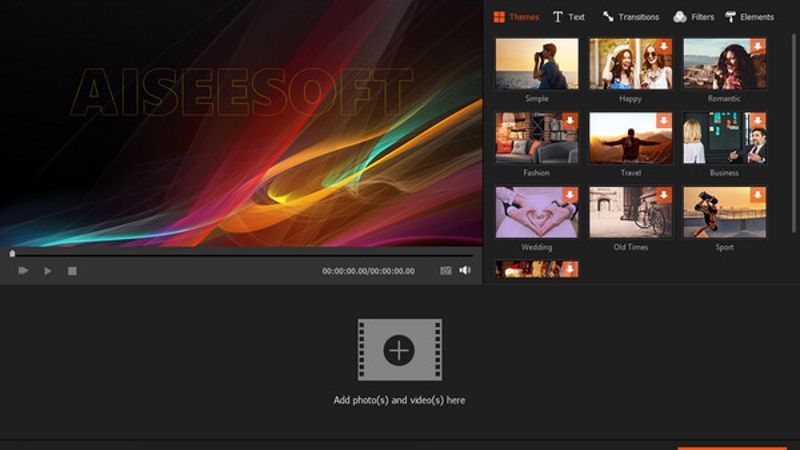The height and width of the screenshot is (450, 800).
Task: Click the themes panel vertical scrollbar
Action: (x=793, y=133)
